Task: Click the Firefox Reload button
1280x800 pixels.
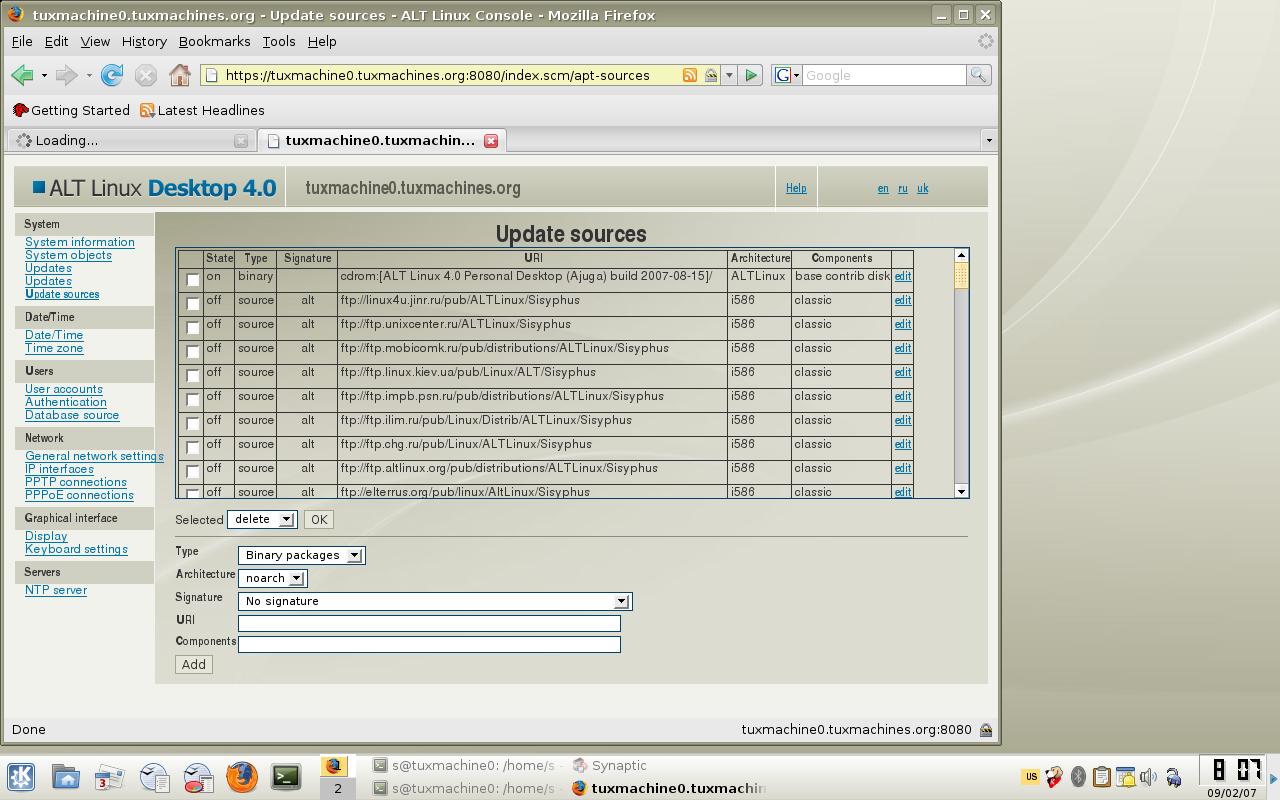Action: point(112,75)
